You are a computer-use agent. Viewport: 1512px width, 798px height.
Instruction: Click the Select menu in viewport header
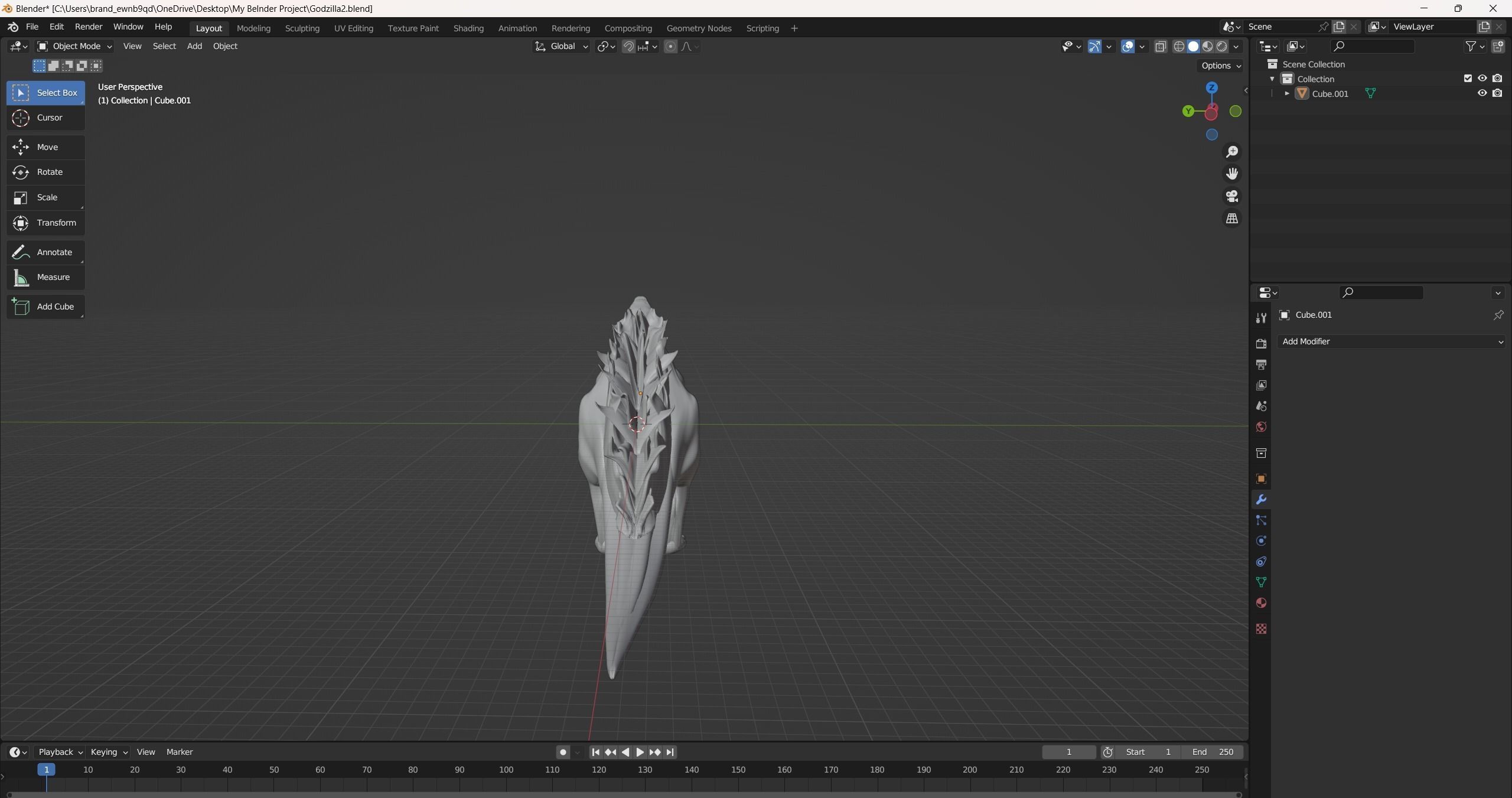pos(164,46)
